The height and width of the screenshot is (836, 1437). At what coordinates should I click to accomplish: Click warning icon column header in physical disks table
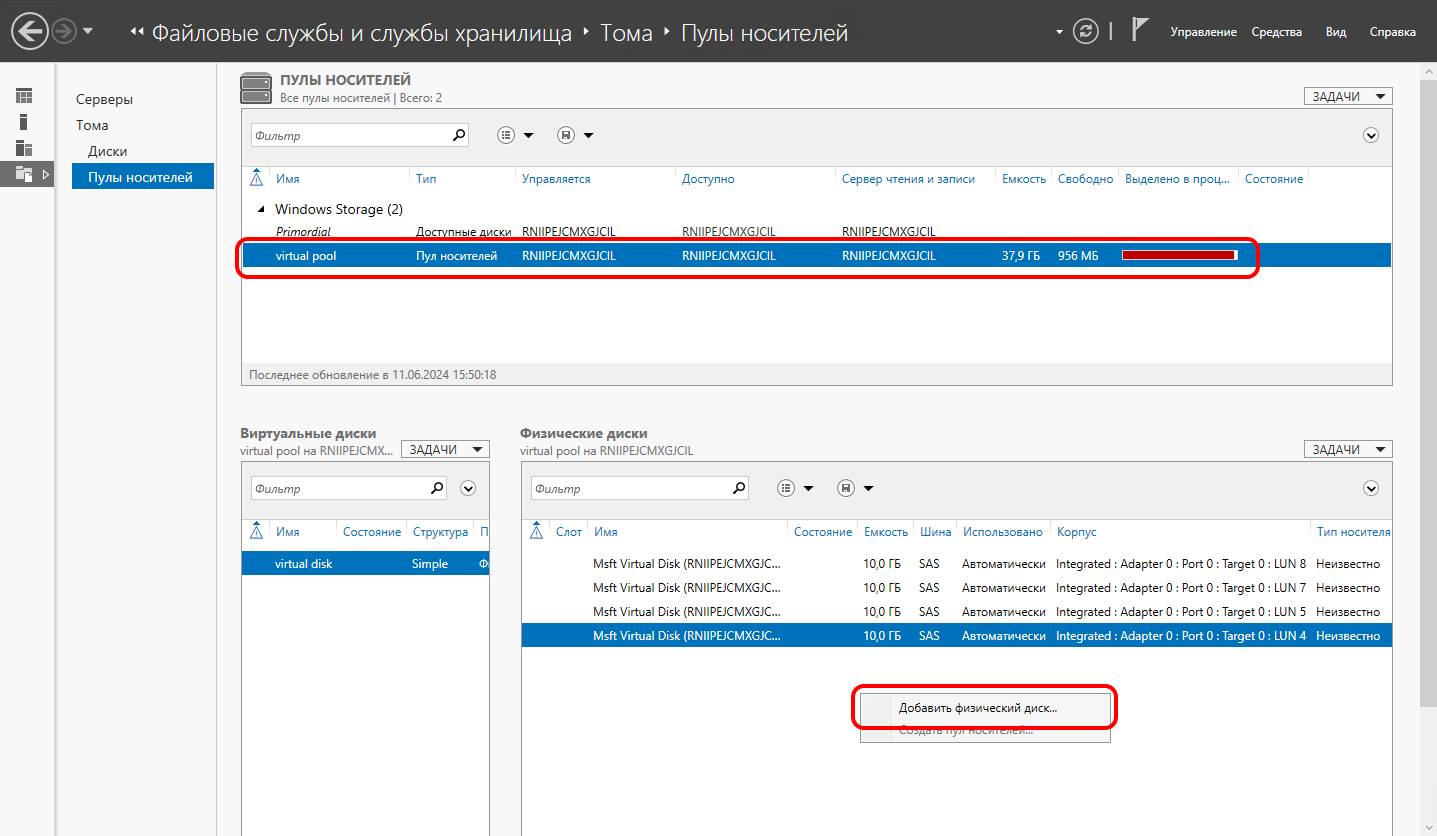point(536,532)
